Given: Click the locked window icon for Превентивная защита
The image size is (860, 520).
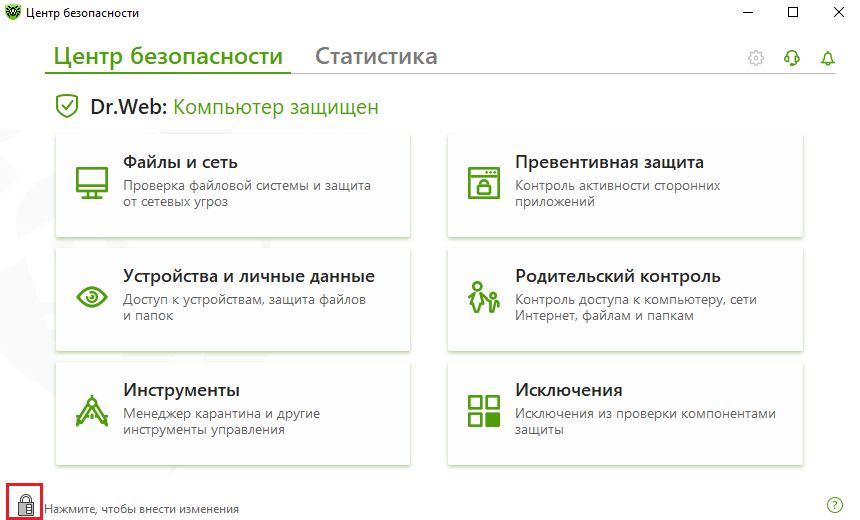Looking at the screenshot, I should point(484,183).
